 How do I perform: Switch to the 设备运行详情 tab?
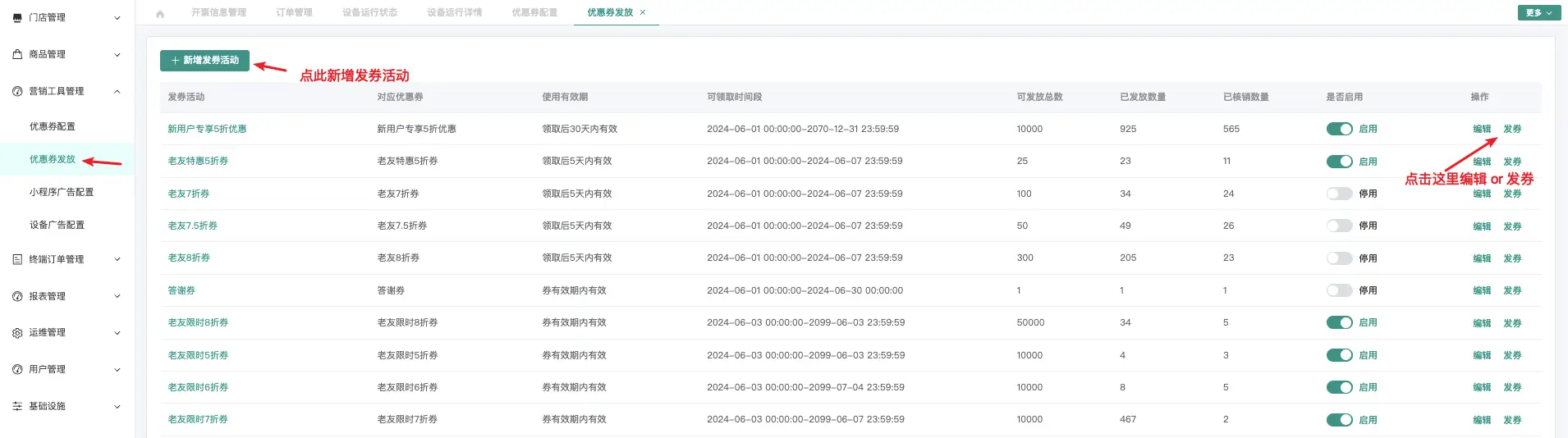click(x=454, y=12)
